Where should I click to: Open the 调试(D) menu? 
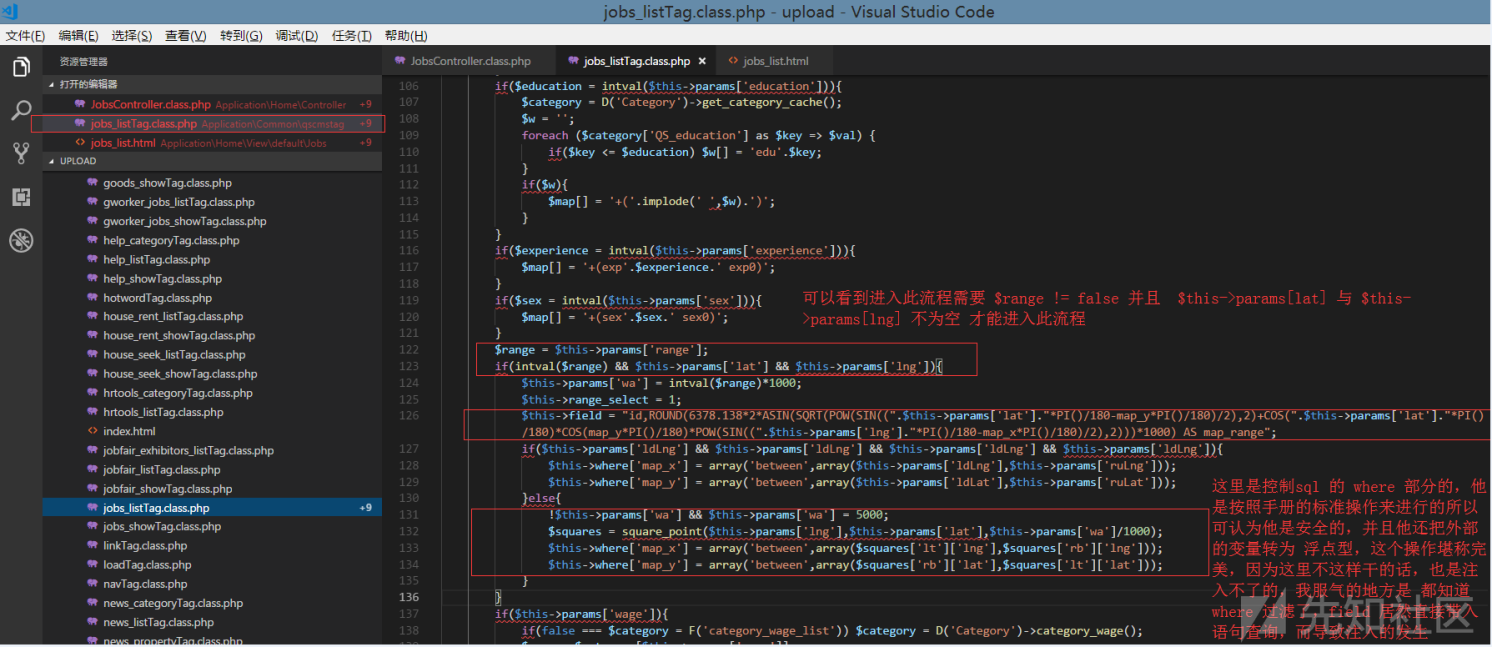pos(296,36)
